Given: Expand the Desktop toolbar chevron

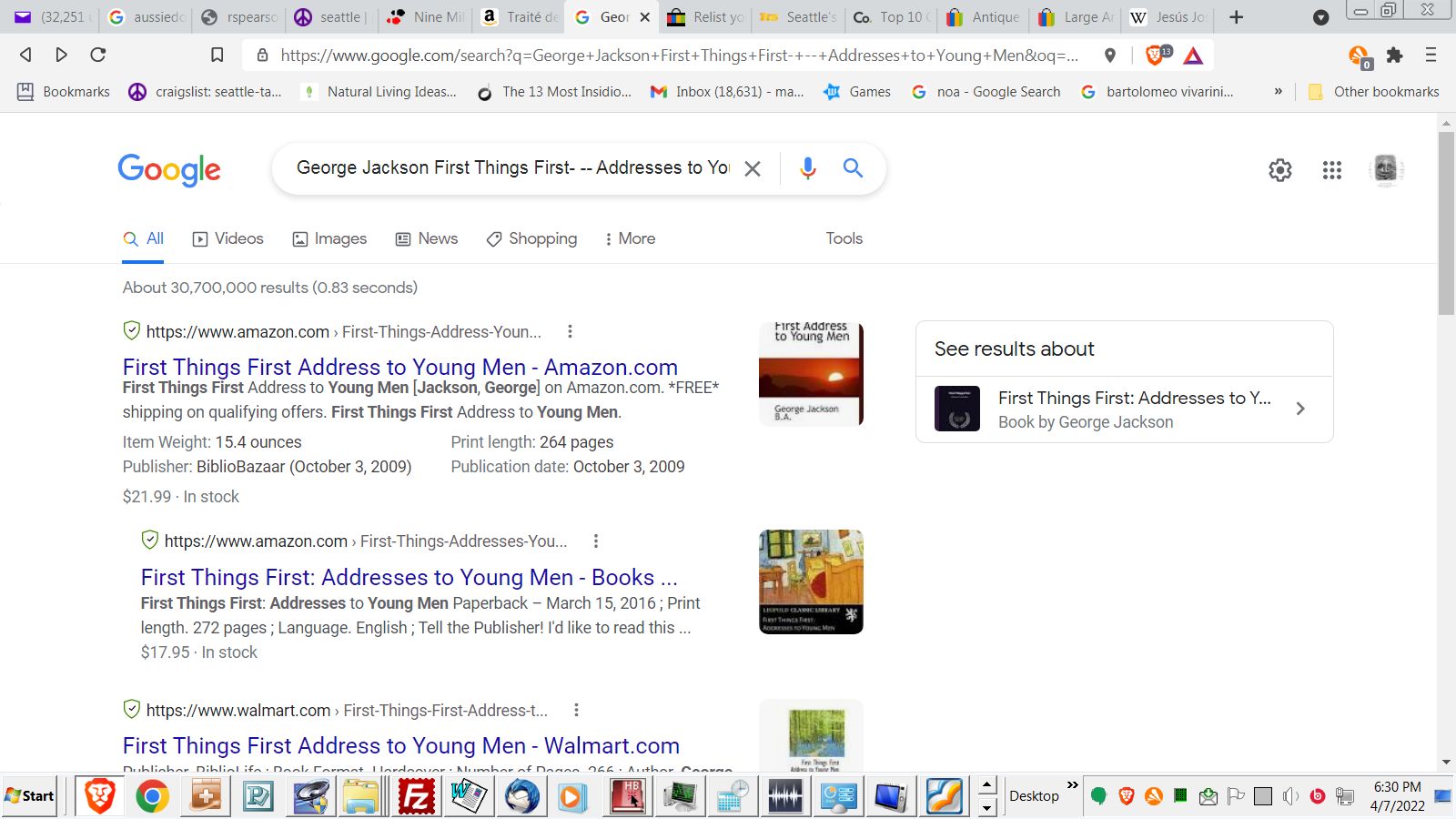Looking at the screenshot, I should [1072, 785].
